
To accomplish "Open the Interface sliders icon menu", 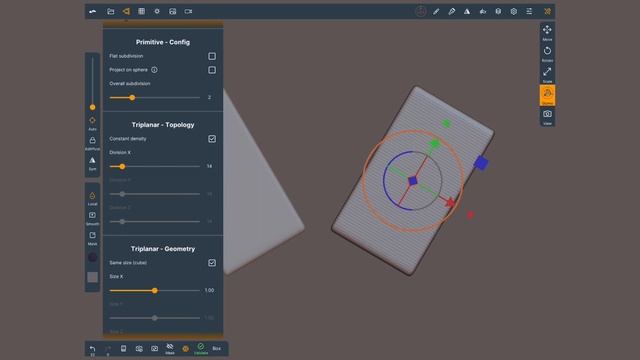I will tap(529, 11).
